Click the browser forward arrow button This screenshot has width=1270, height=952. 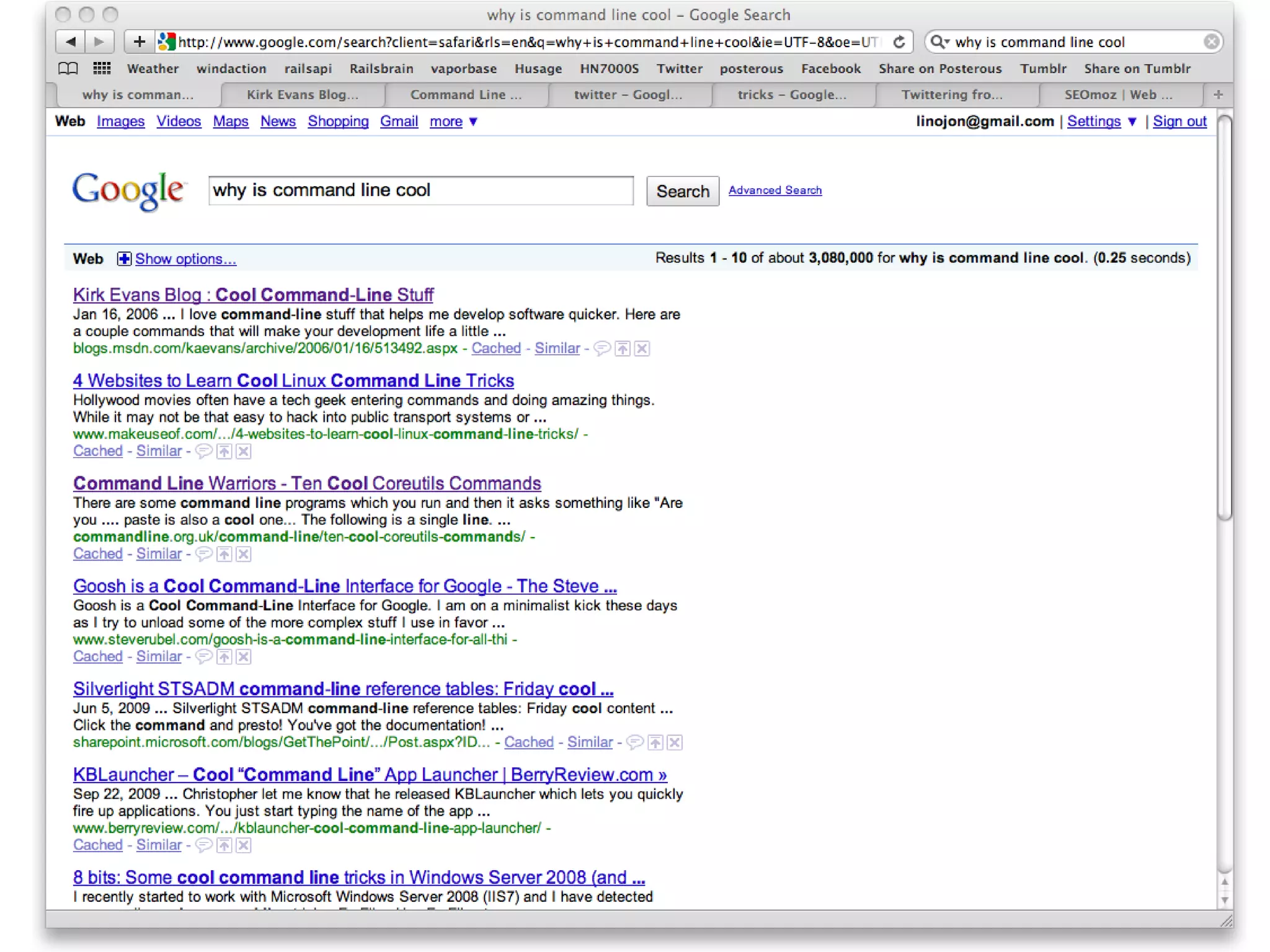[x=99, y=42]
